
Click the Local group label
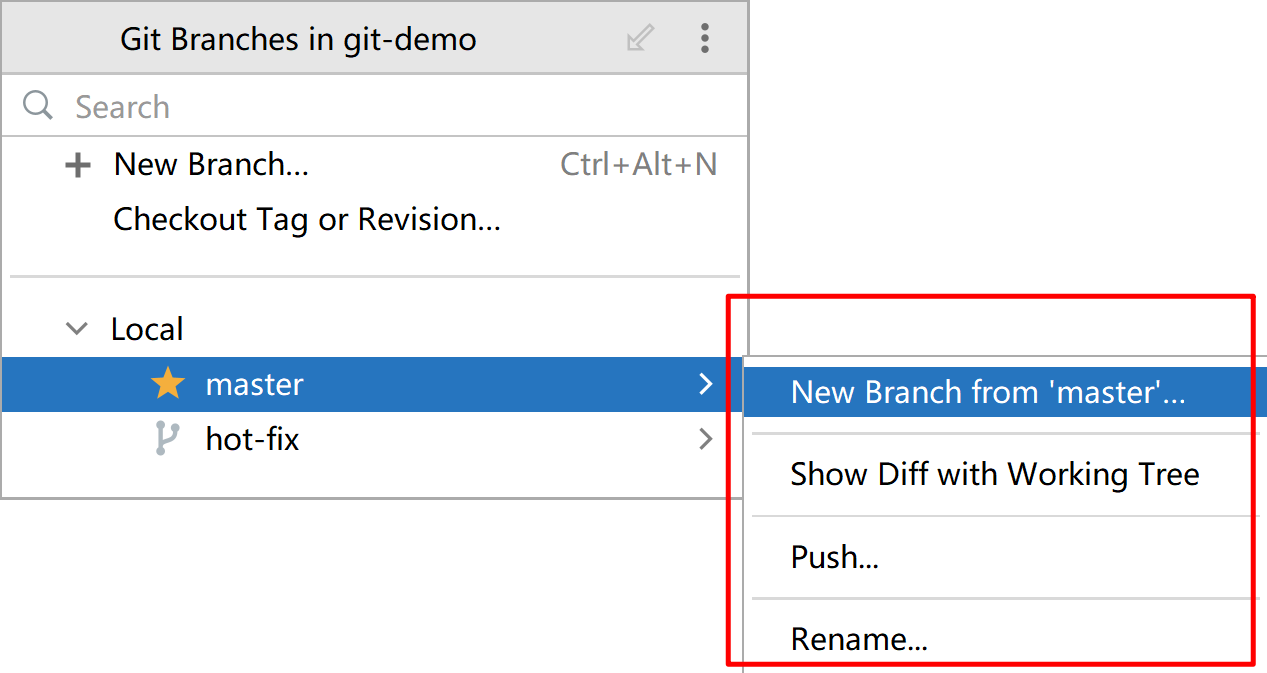(147, 329)
